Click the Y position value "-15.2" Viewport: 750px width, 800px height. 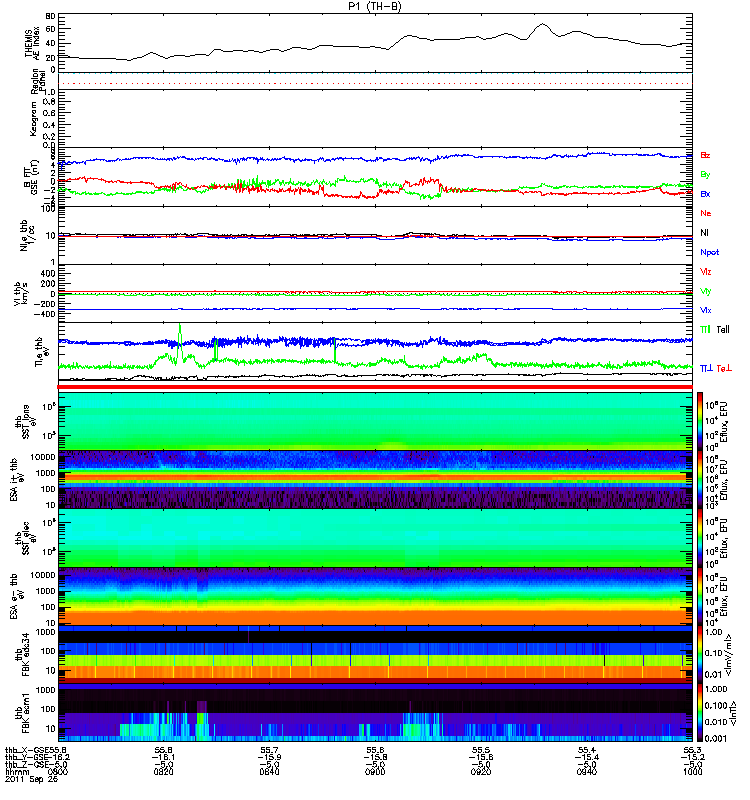pyautogui.click(x=692, y=757)
